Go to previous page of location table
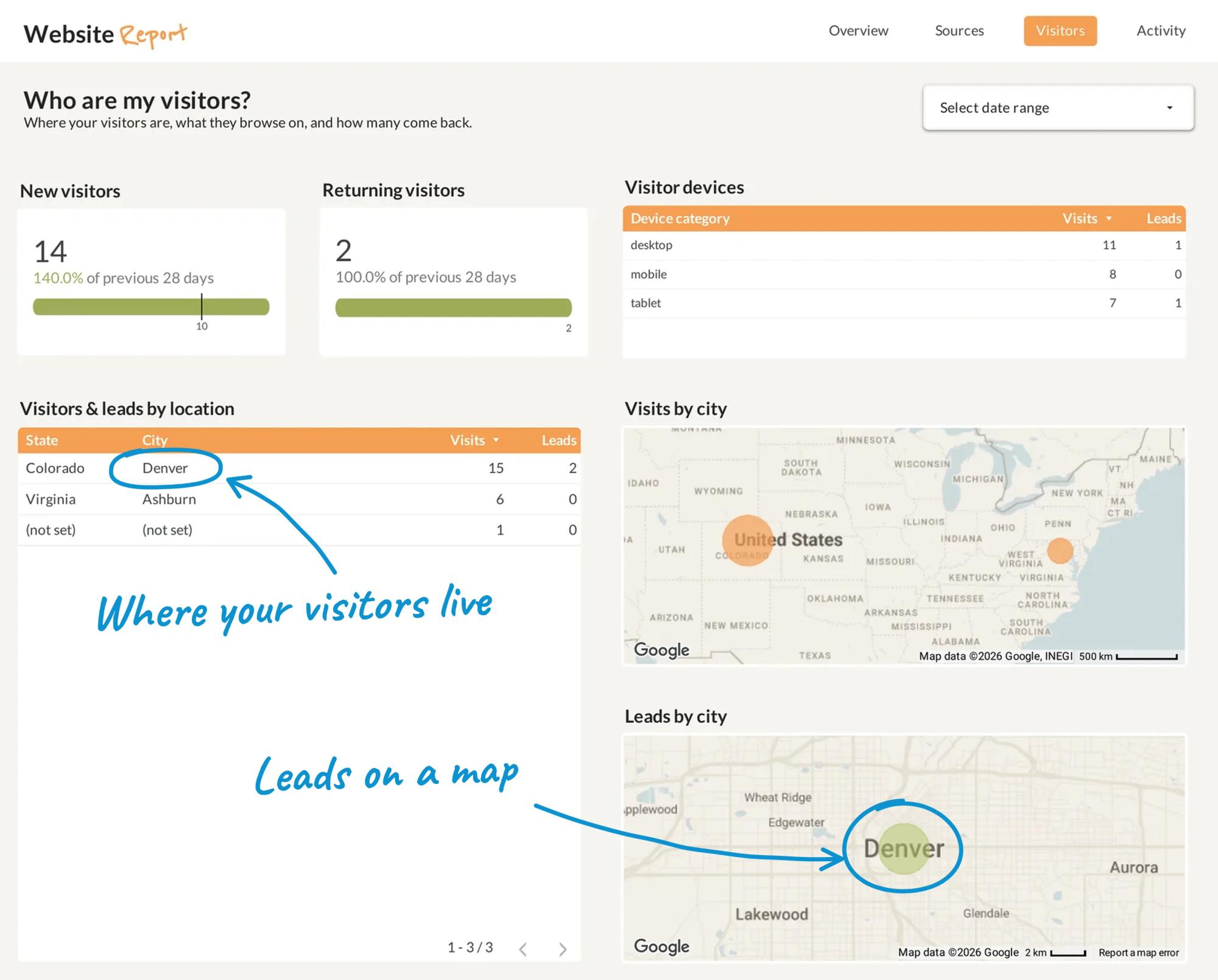The height and width of the screenshot is (980, 1218). [x=523, y=949]
